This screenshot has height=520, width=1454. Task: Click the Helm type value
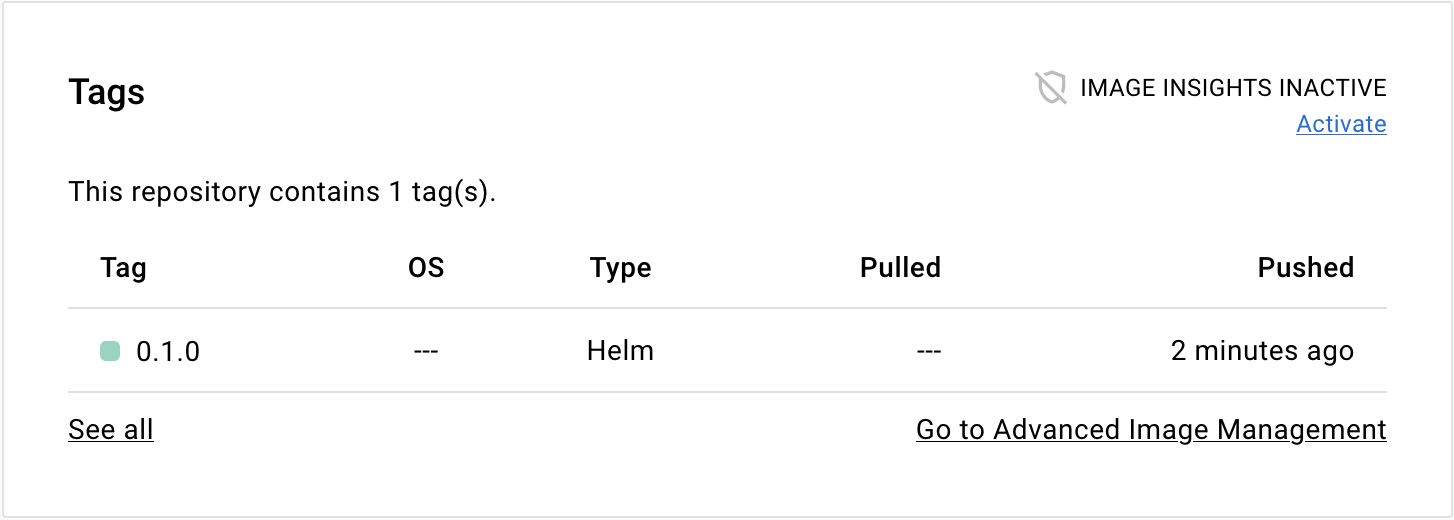620,351
